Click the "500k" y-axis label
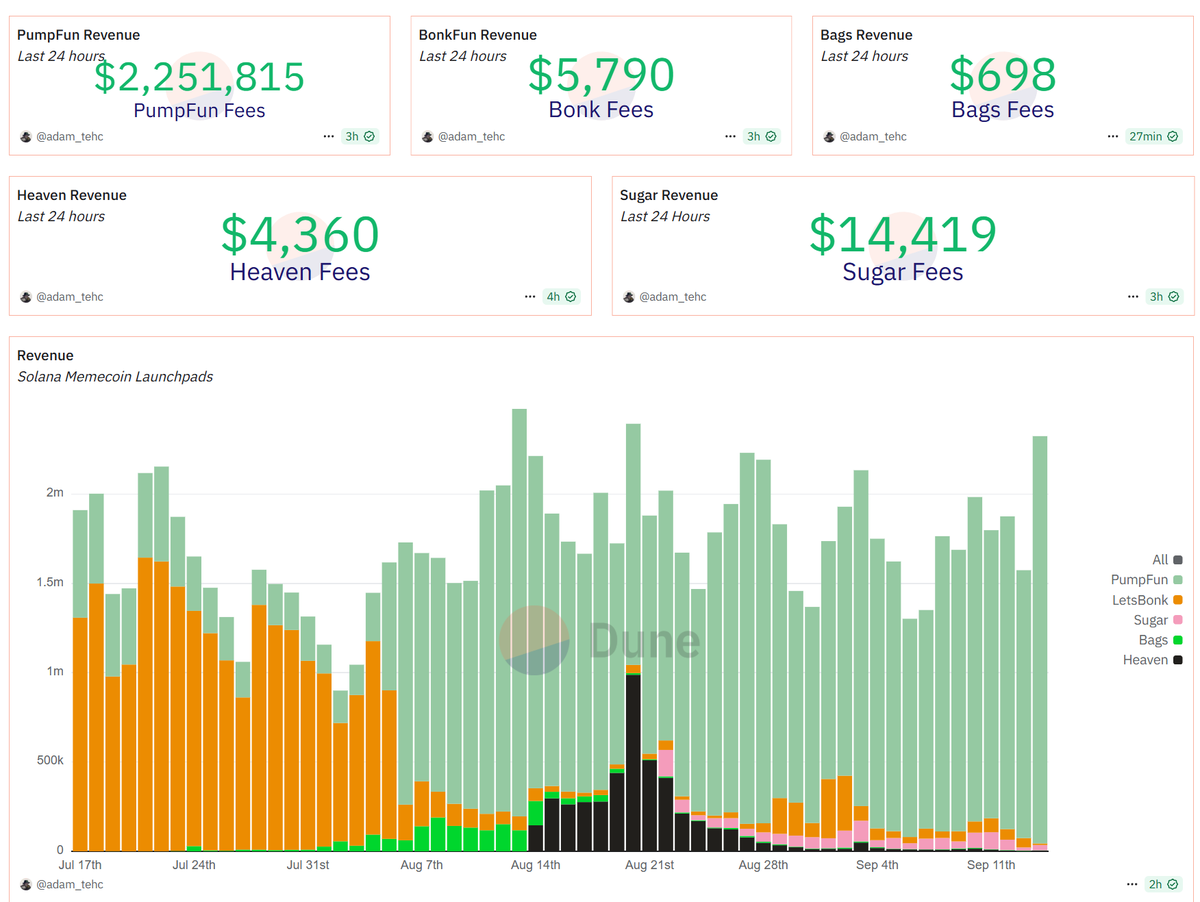1200x902 pixels. tap(48, 760)
